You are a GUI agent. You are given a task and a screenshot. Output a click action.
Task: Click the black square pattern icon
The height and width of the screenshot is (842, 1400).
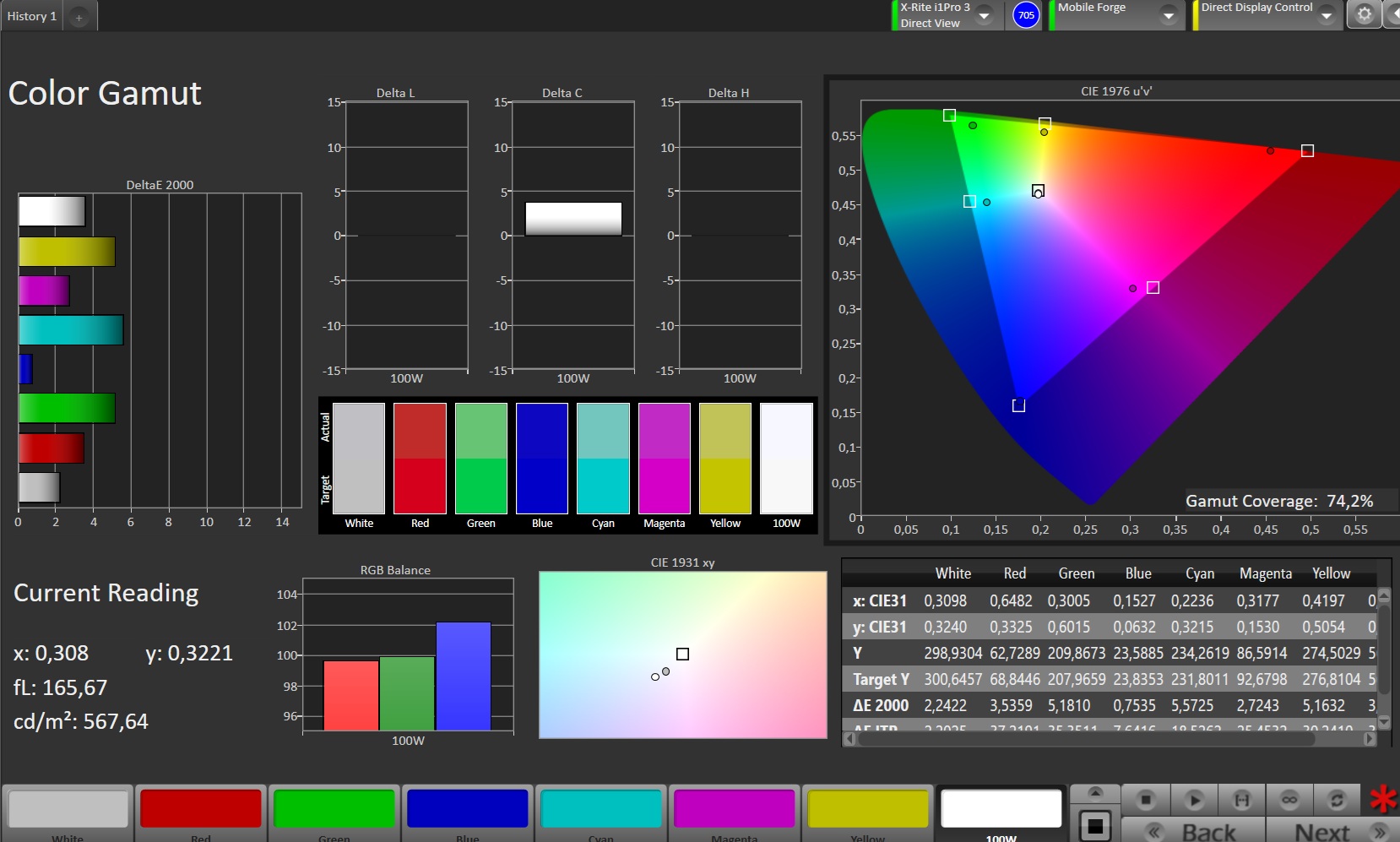[1095, 825]
